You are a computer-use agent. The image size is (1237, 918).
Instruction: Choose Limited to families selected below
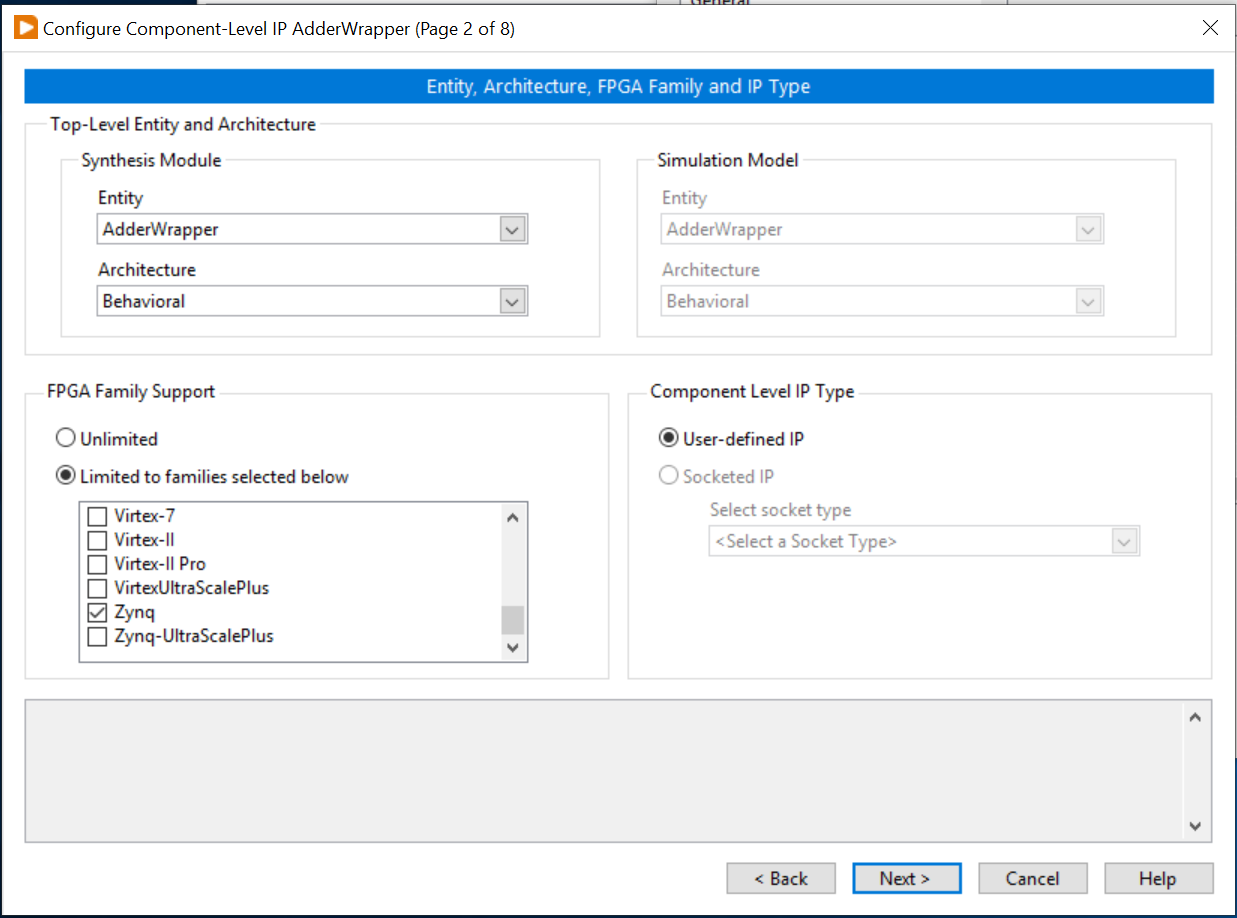click(65, 475)
